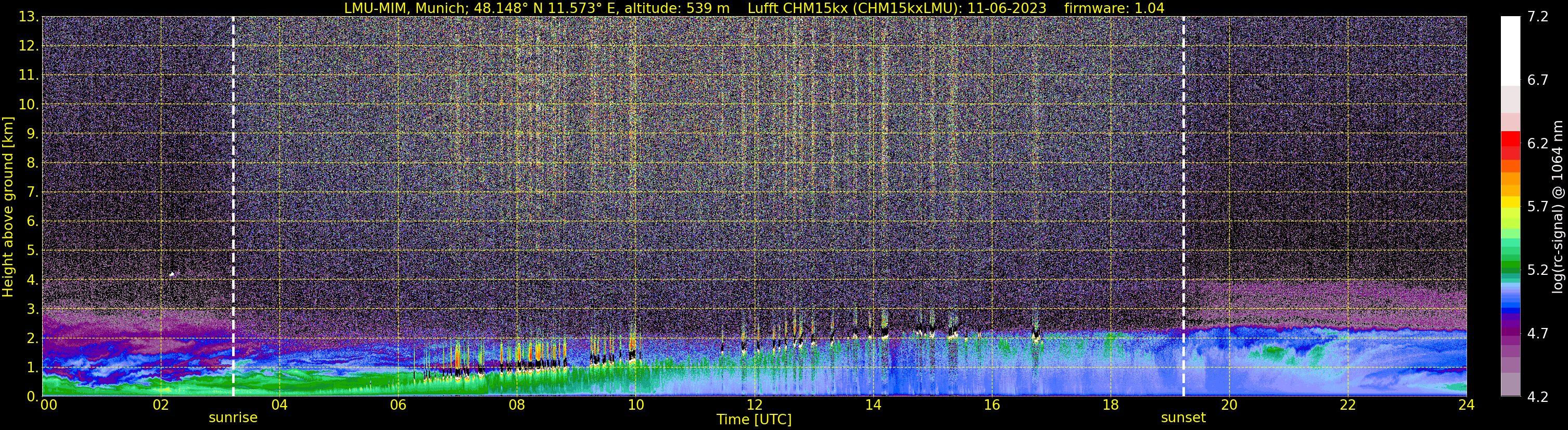Image resolution: width=1568 pixels, height=430 pixels.
Task: Click the '04' time axis tick label
Action: (279, 405)
